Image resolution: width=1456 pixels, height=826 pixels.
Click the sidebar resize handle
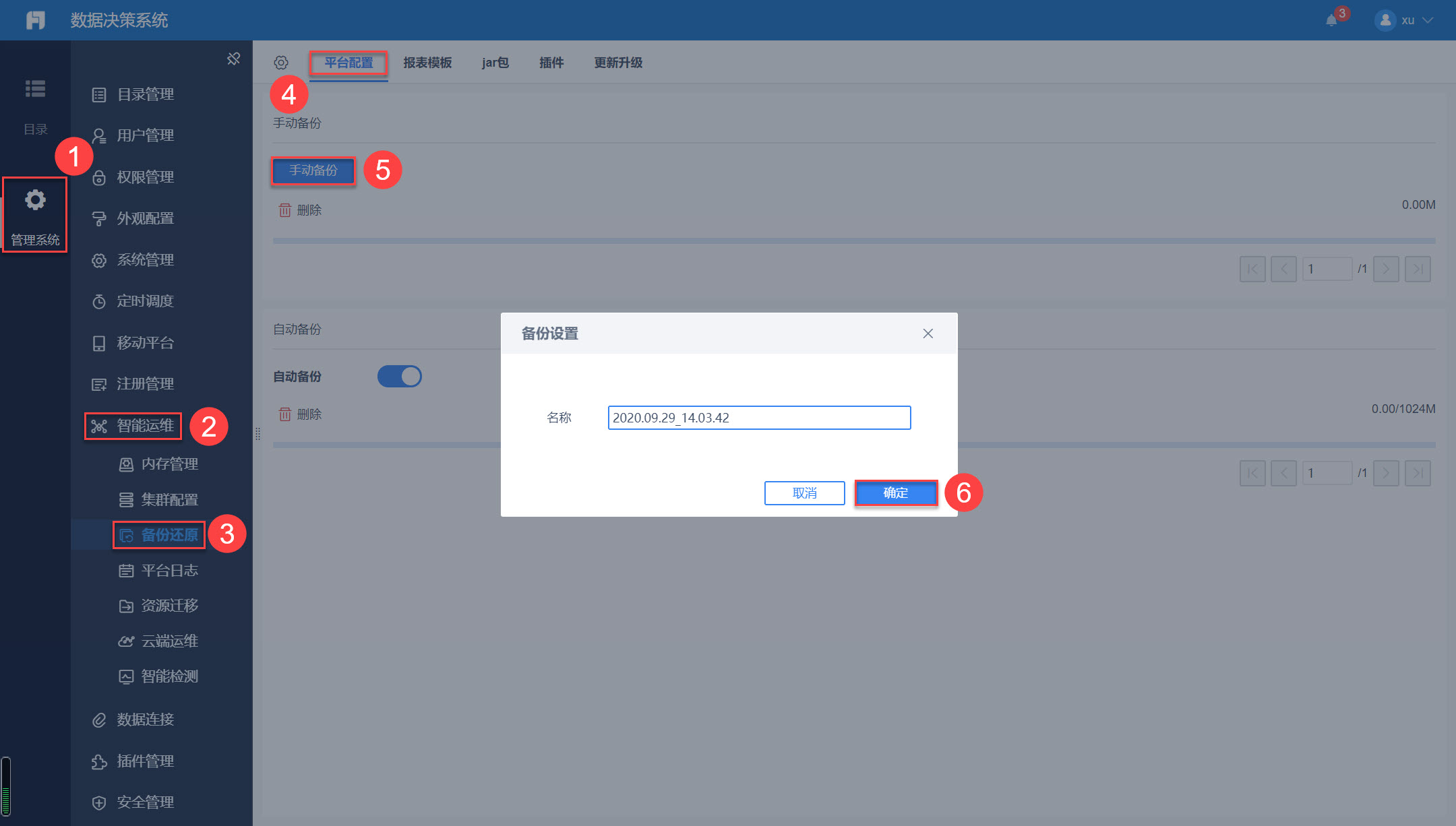click(257, 434)
